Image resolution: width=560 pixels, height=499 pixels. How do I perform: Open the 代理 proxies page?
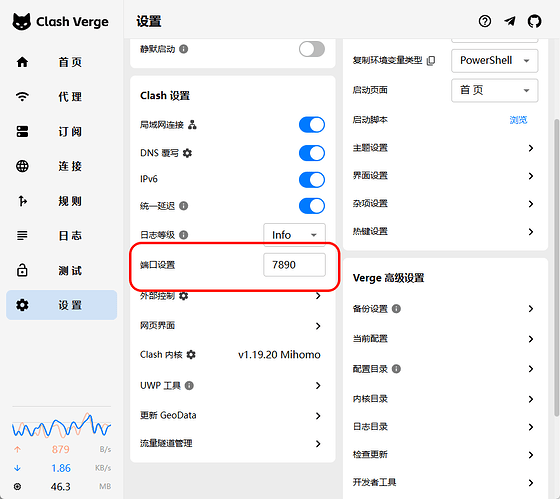point(61,97)
